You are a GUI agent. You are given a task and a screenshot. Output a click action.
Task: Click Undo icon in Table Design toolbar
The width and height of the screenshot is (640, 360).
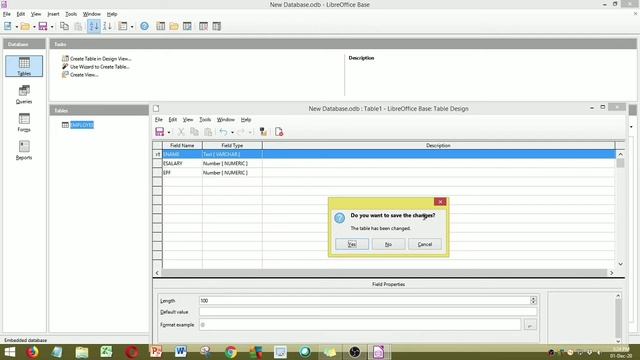pos(223,131)
